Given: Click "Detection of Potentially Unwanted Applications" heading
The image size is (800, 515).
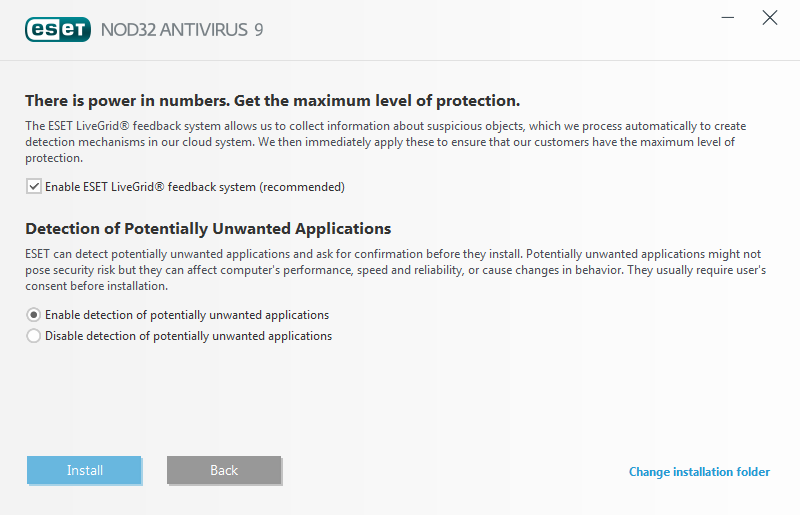Looking at the screenshot, I should point(208,229).
